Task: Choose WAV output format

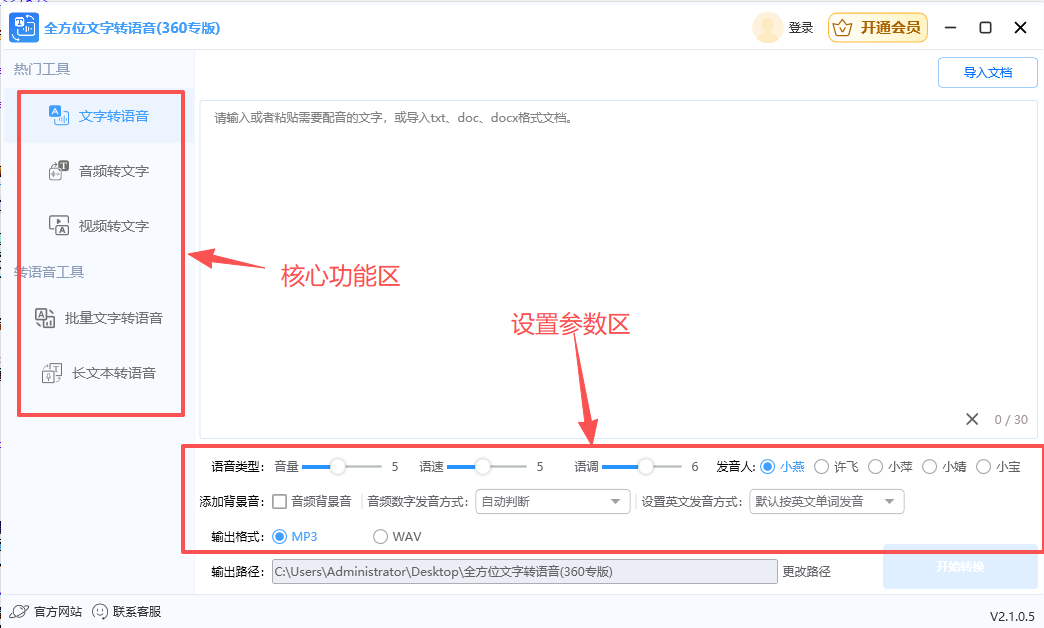Action: (380, 536)
